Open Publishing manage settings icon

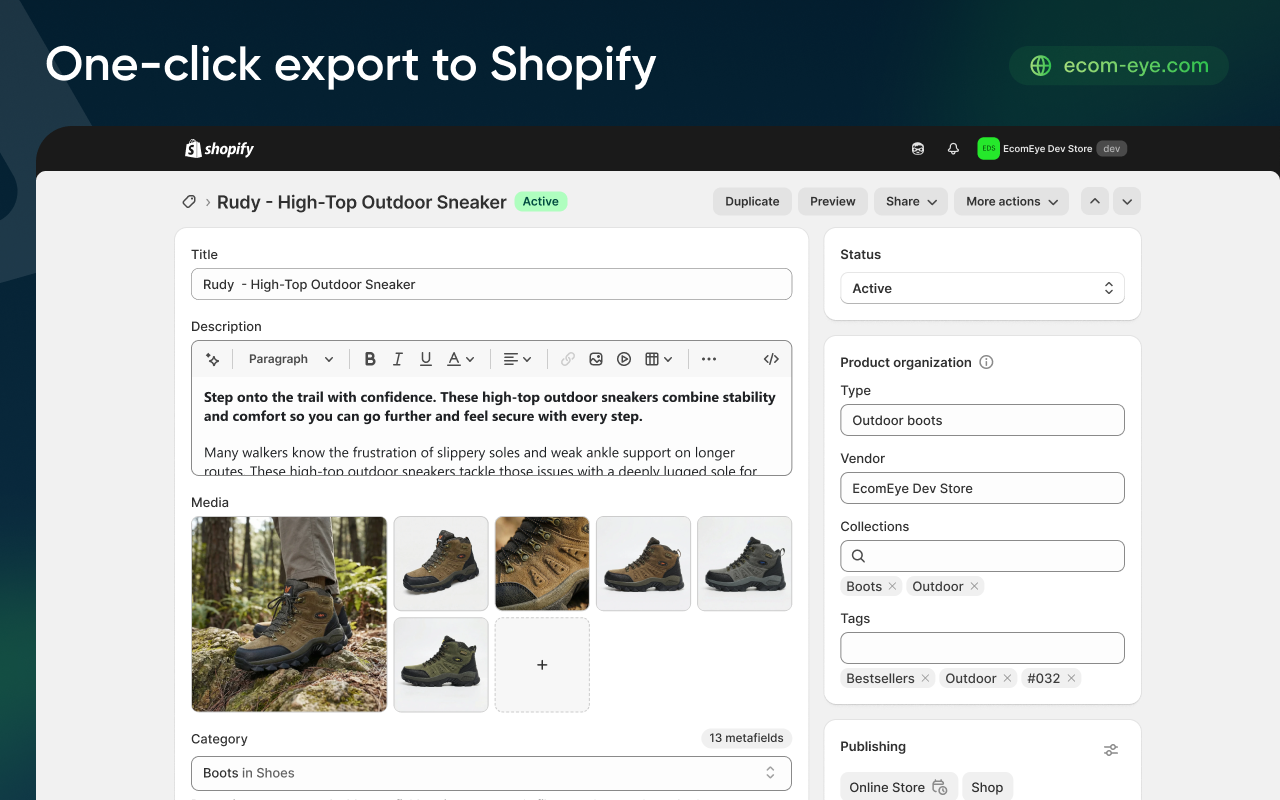coord(1111,750)
